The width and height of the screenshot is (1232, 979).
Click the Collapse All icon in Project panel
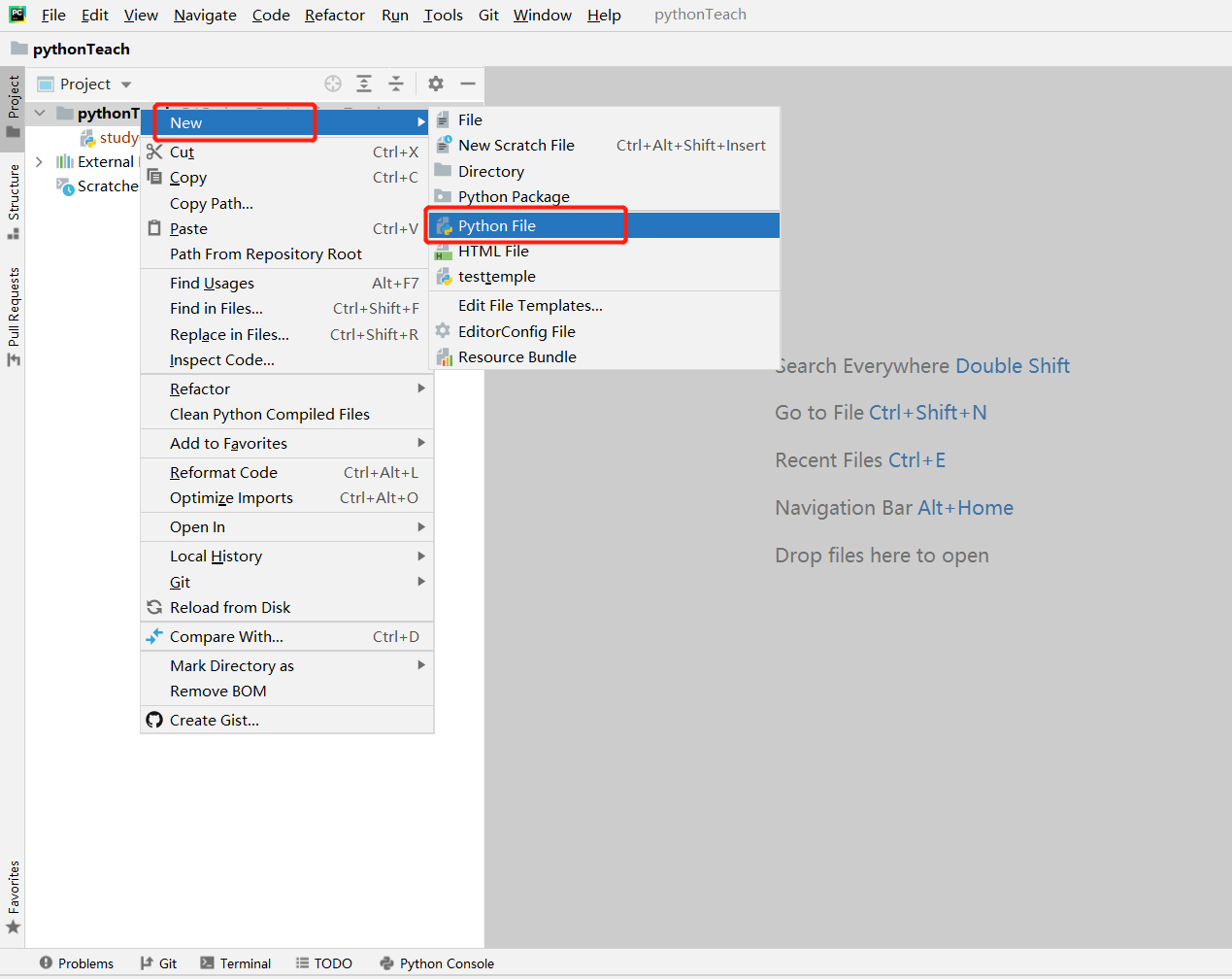click(x=396, y=84)
